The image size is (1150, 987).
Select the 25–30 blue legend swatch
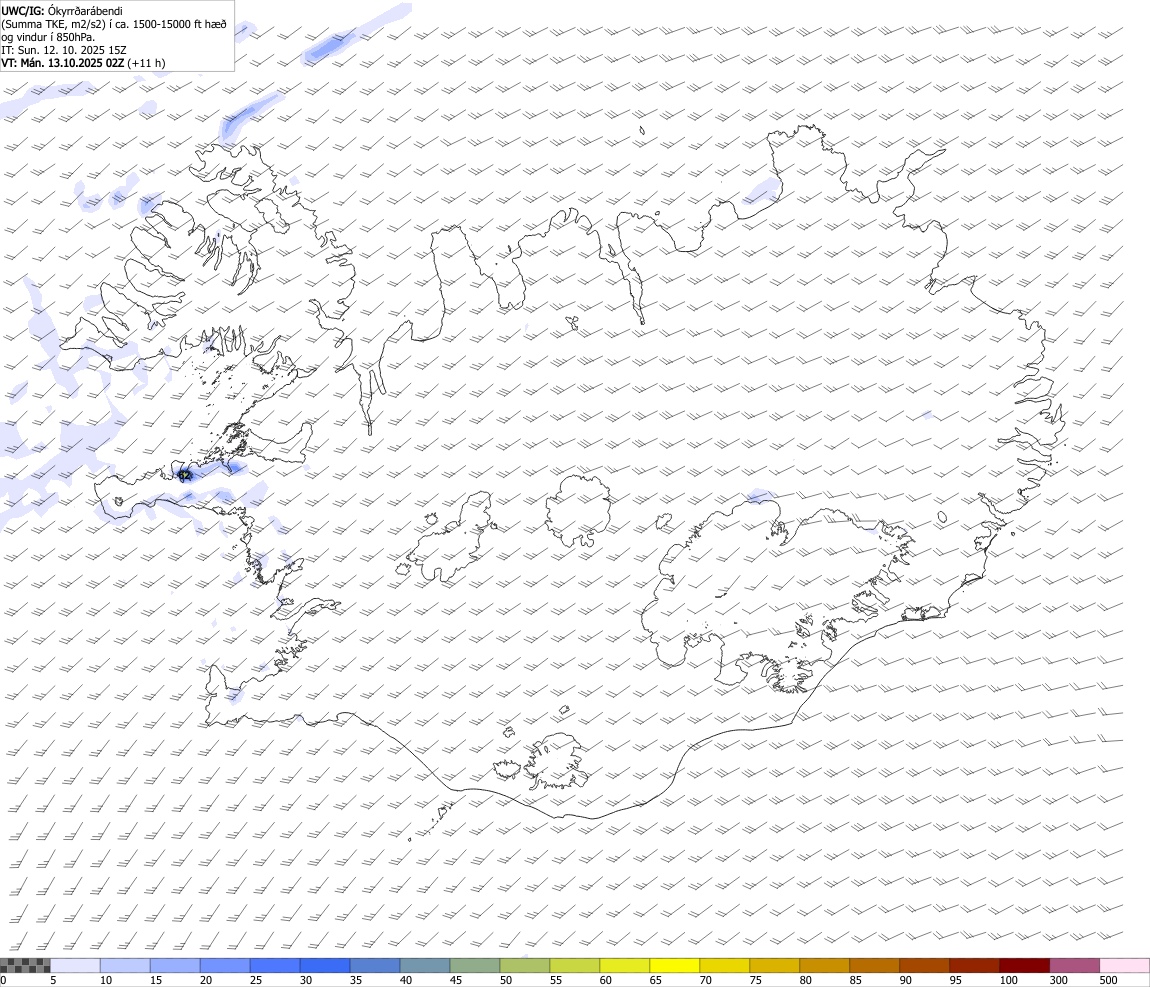pyautogui.click(x=275, y=965)
